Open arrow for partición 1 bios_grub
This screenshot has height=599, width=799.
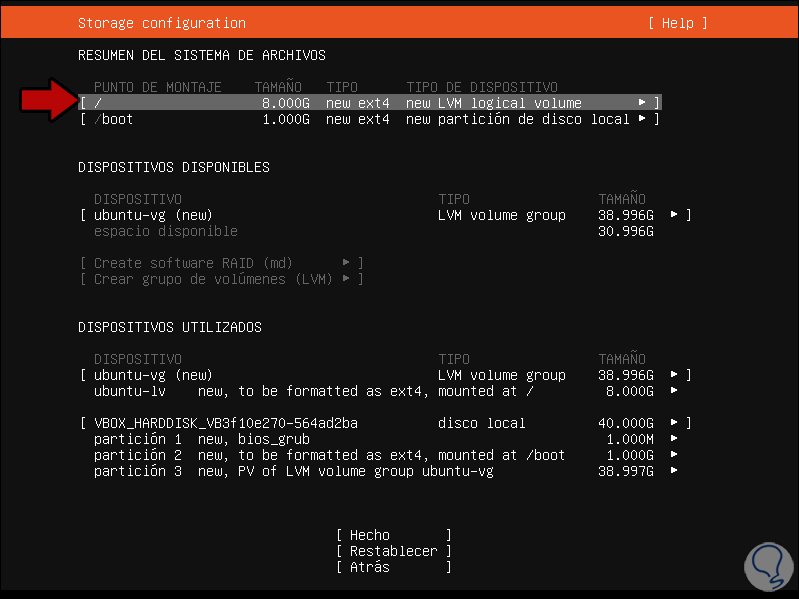pos(674,439)
